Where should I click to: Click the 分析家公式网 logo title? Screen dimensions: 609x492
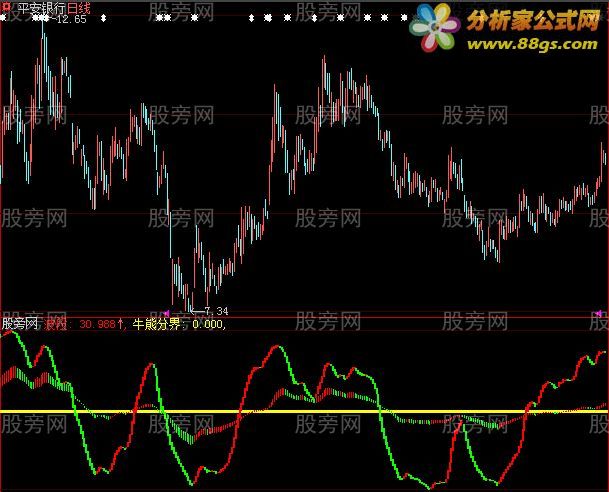533,21
